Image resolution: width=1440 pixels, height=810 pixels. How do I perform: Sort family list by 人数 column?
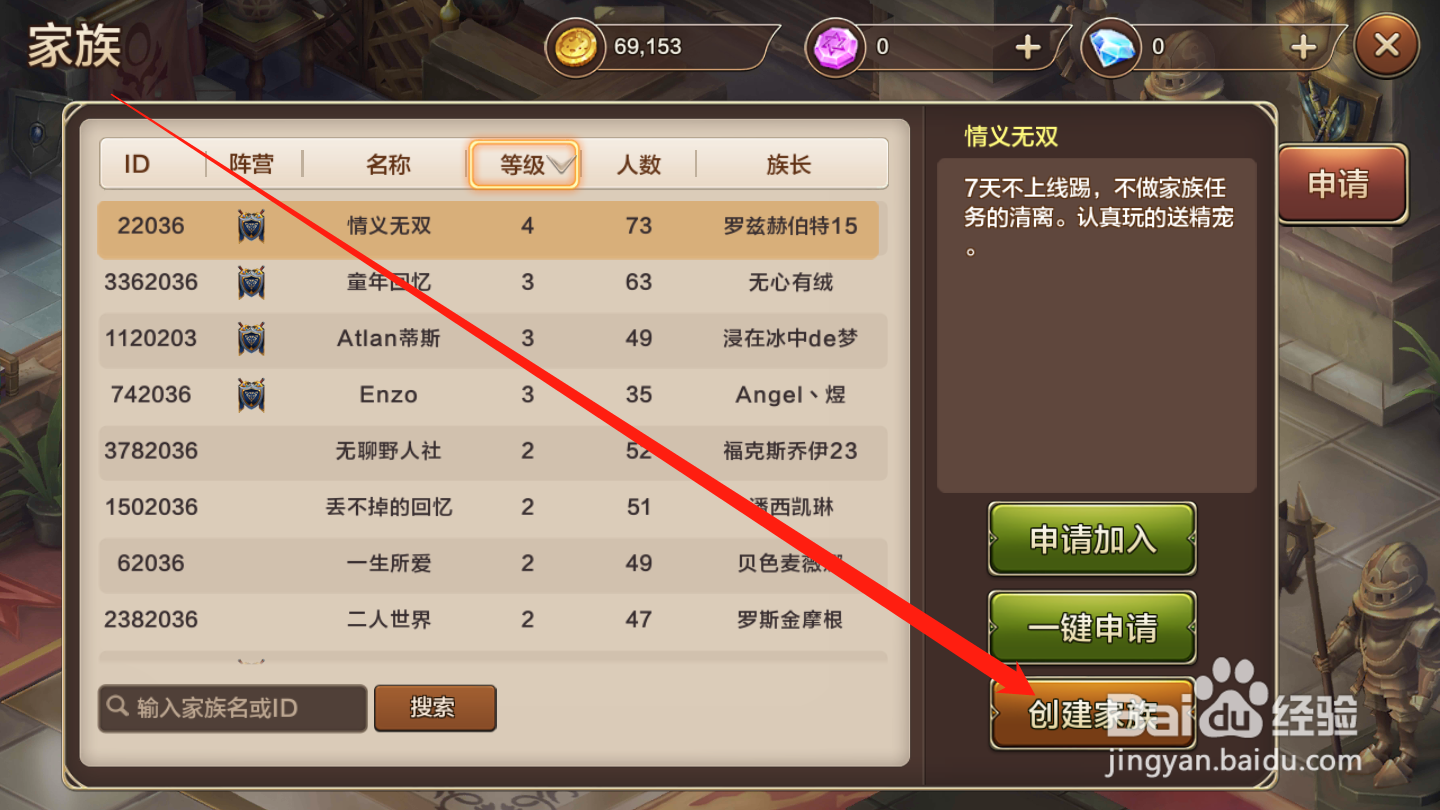[638, 165]
